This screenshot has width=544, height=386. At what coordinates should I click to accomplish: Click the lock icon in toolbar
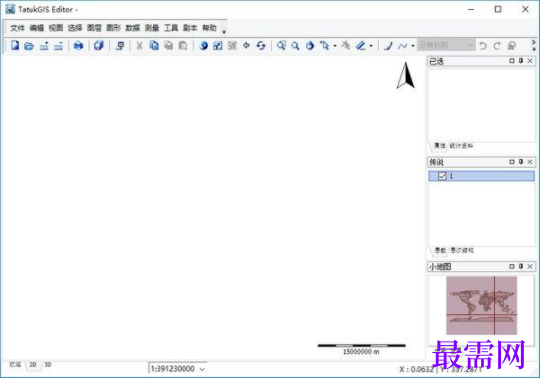(512, 45)
